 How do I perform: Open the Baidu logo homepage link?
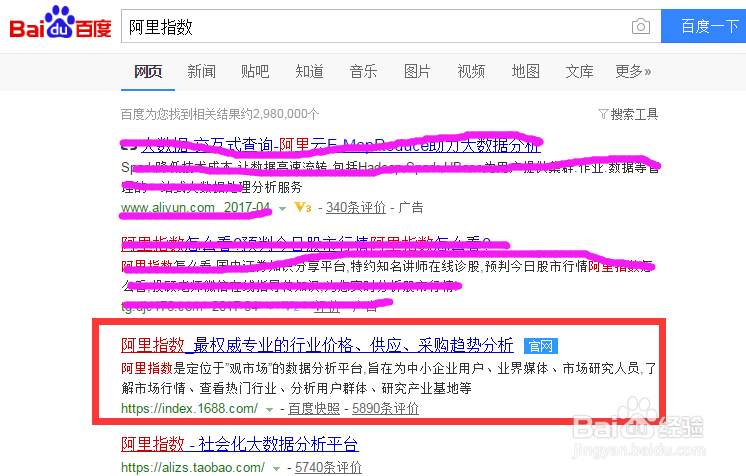[x=60, y=22]
